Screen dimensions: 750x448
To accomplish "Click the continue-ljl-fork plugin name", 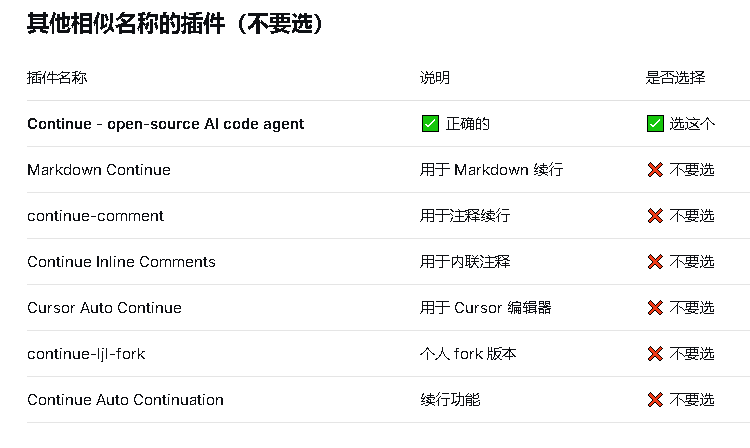I will pyautogui.click(x=86, y=354).
